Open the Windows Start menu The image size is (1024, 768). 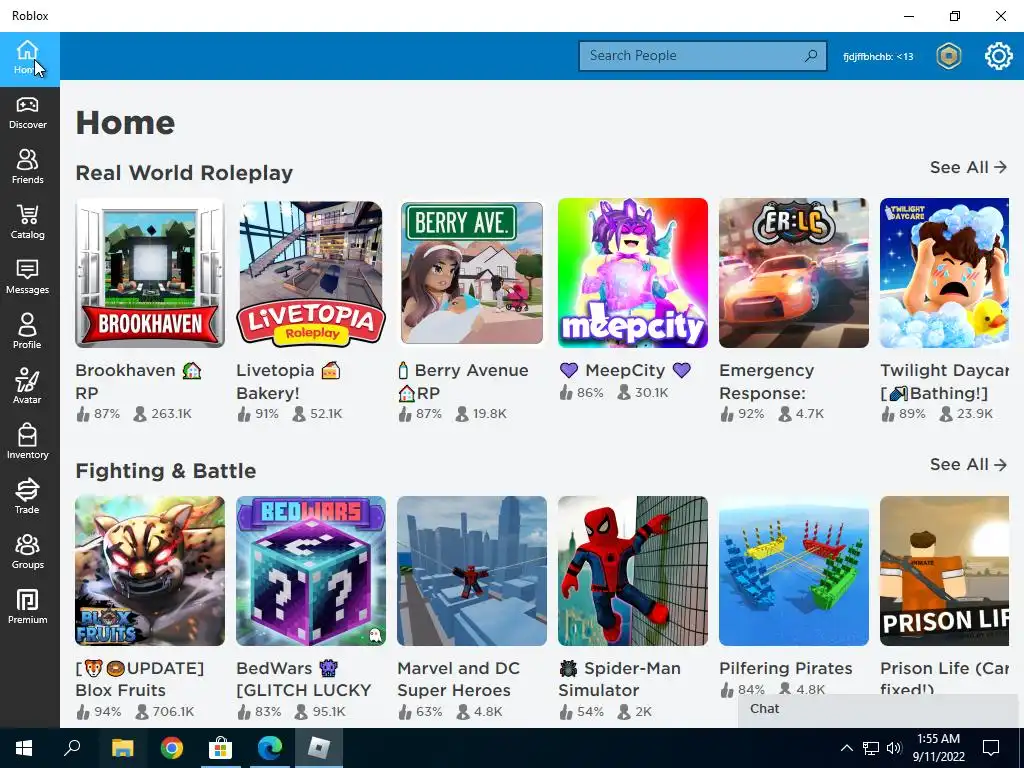coord(24,748)
